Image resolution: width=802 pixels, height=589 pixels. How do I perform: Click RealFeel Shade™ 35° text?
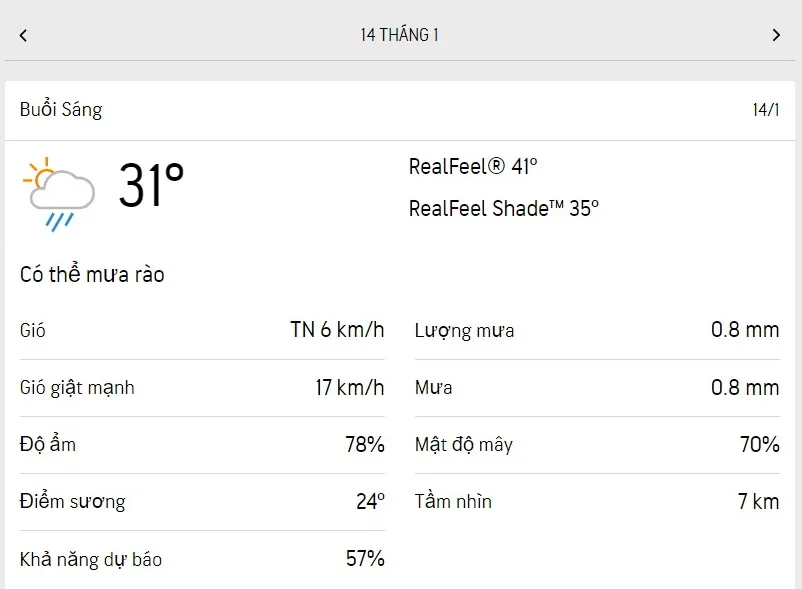tap(503, 208)
